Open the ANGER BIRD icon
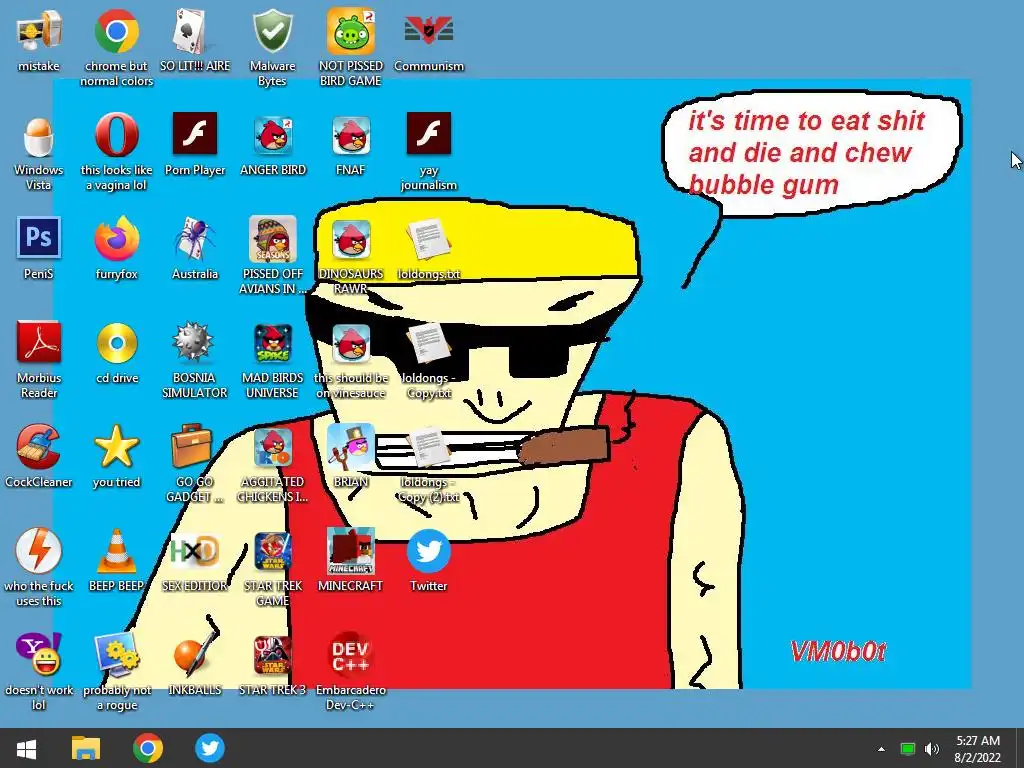 click(273, 135)
